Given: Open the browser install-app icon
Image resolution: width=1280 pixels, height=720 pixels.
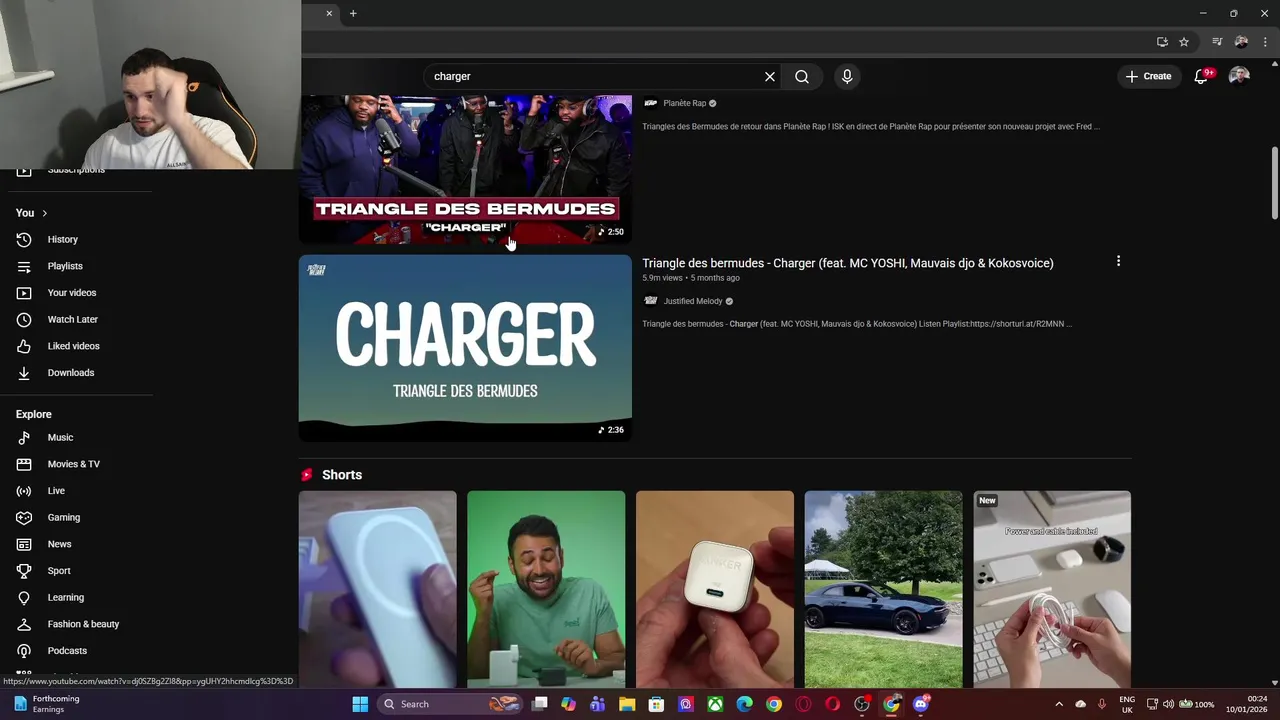Looking at the screenshot, I should [x=1162, y=42].
